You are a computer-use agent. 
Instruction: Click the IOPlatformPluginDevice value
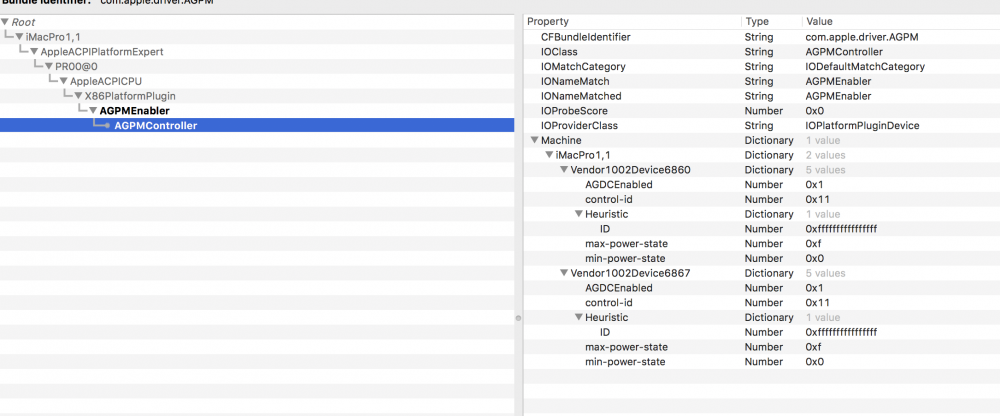point(862,126)
